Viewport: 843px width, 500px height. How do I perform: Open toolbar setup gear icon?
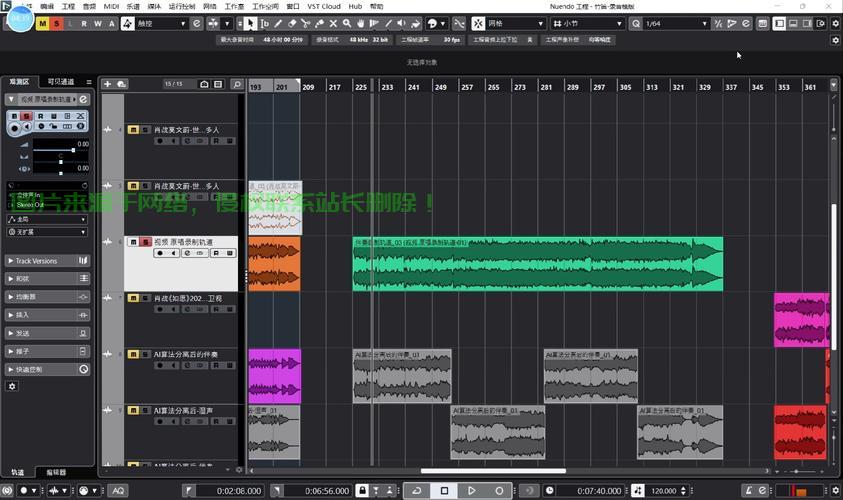(x=835, y=24)
